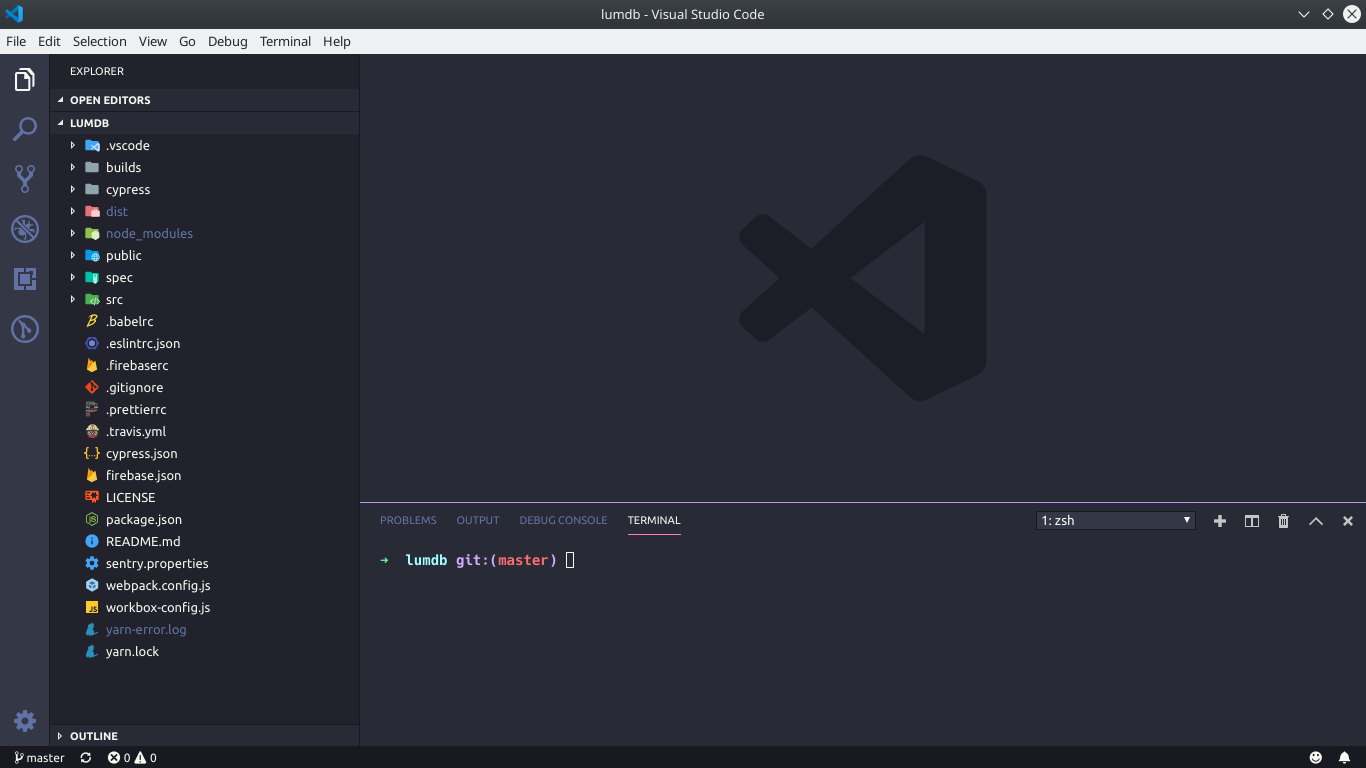Open the terminal selector dropdown 1: zsh
This screenshot has width=1366, height=768.
pos(1116,521)
